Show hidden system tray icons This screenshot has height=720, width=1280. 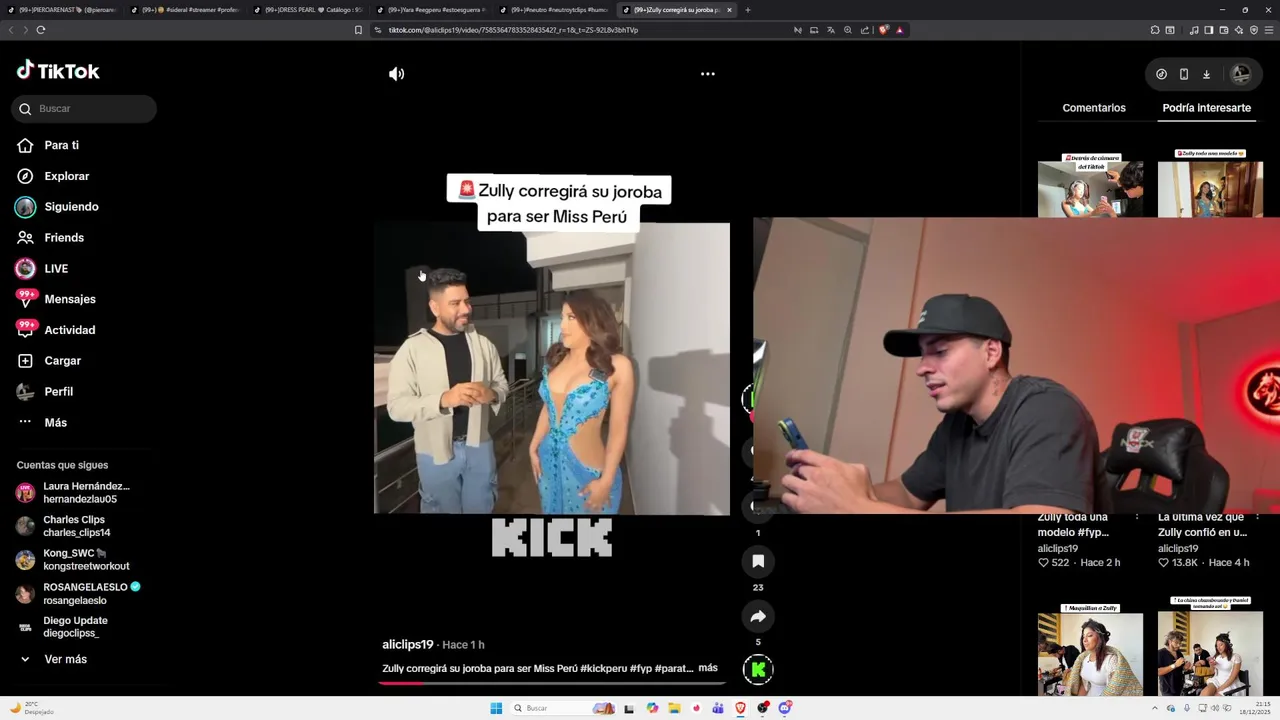point(1155,708)
